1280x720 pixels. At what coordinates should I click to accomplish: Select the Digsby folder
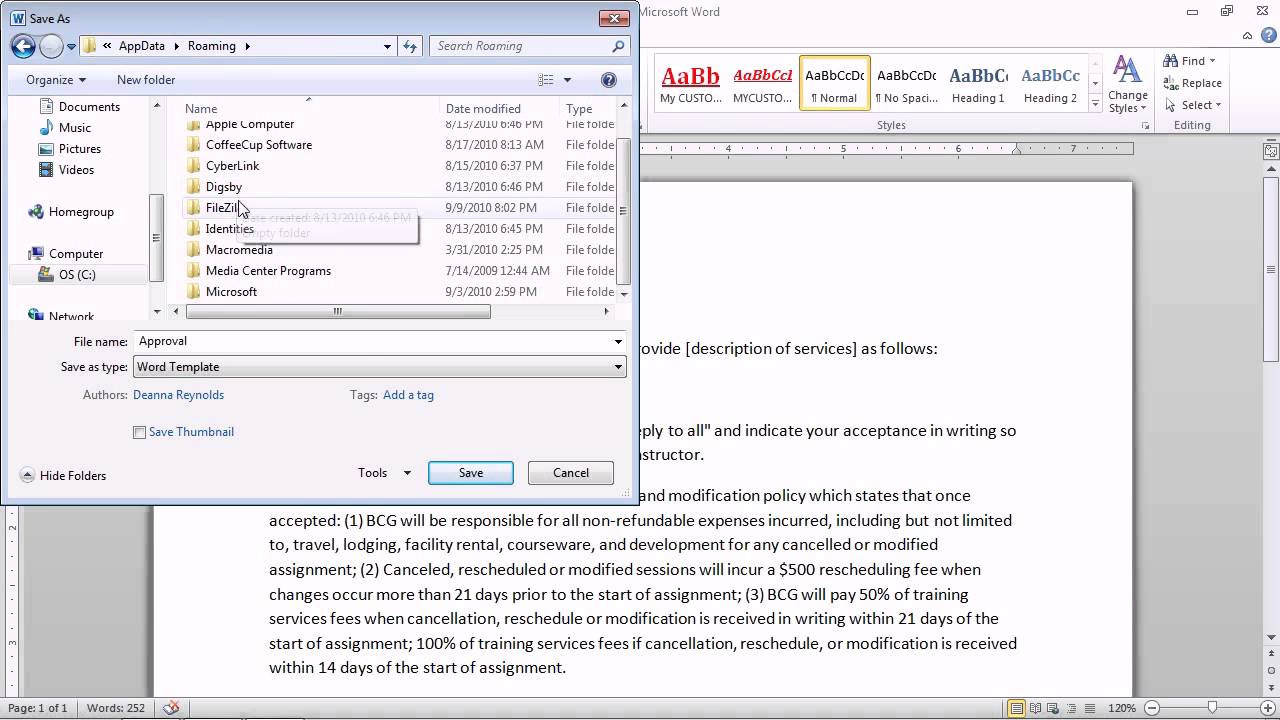224,187
